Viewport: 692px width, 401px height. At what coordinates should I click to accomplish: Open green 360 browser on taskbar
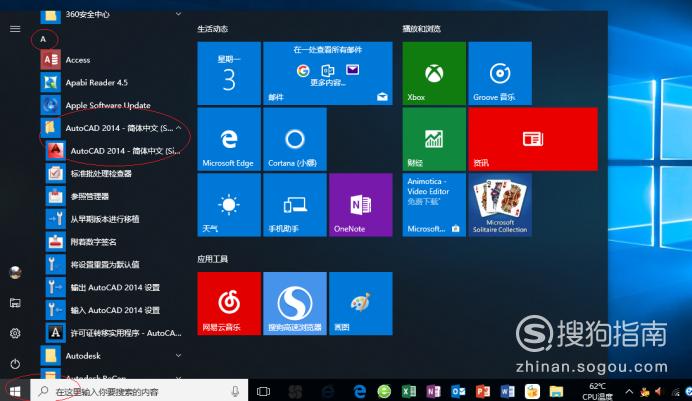[x=384, y=391]
